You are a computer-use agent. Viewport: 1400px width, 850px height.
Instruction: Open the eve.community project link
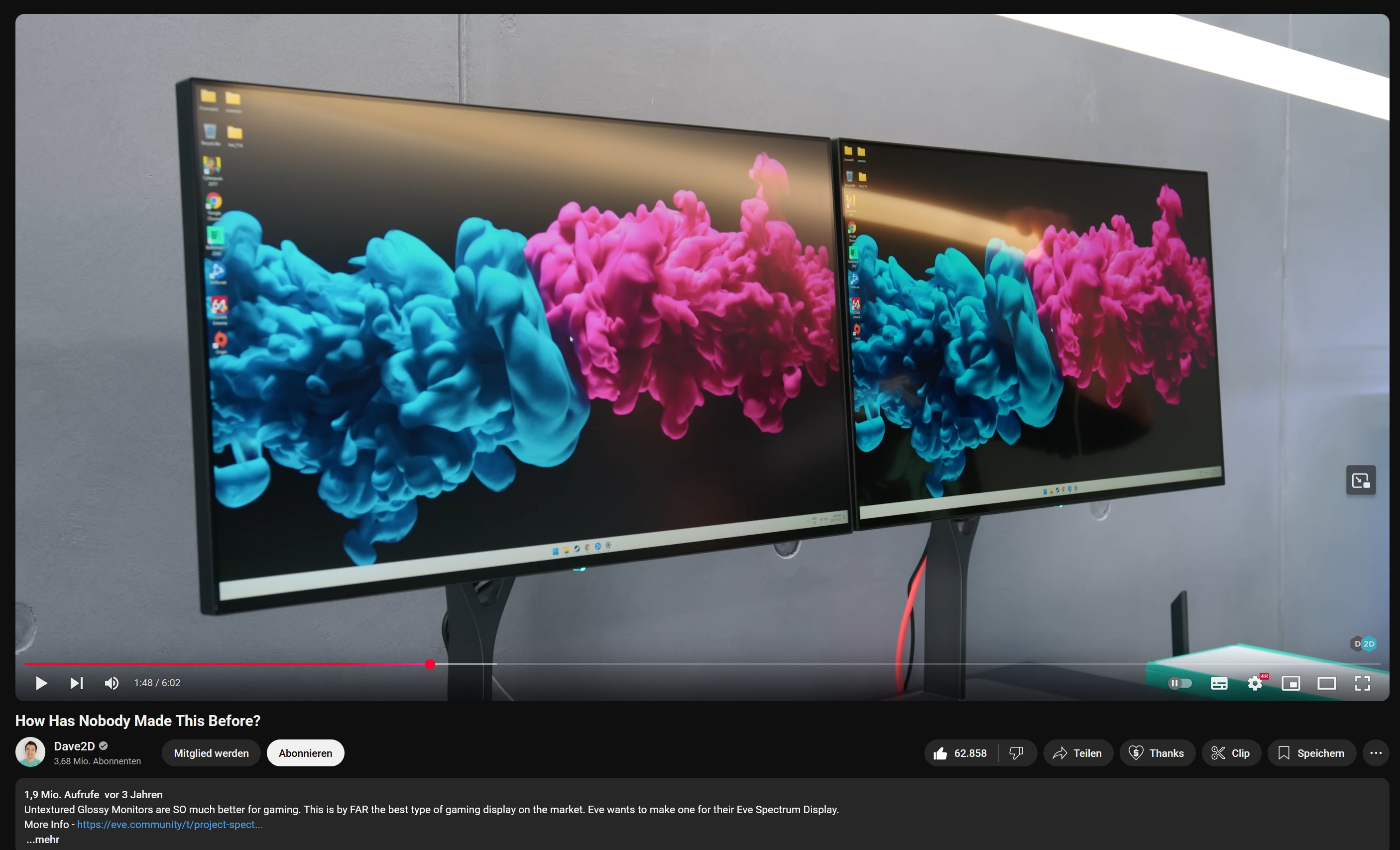[169, 825]
